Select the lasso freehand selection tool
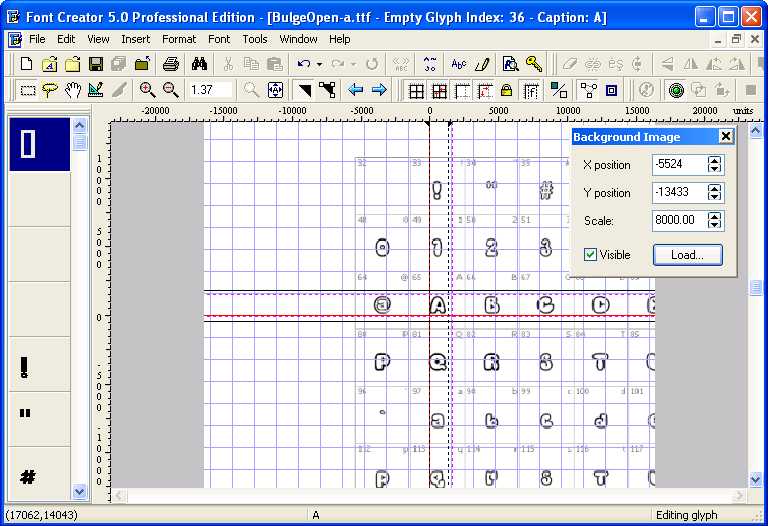Viewport: 768px width, 526px height. (x=50, y=90)
